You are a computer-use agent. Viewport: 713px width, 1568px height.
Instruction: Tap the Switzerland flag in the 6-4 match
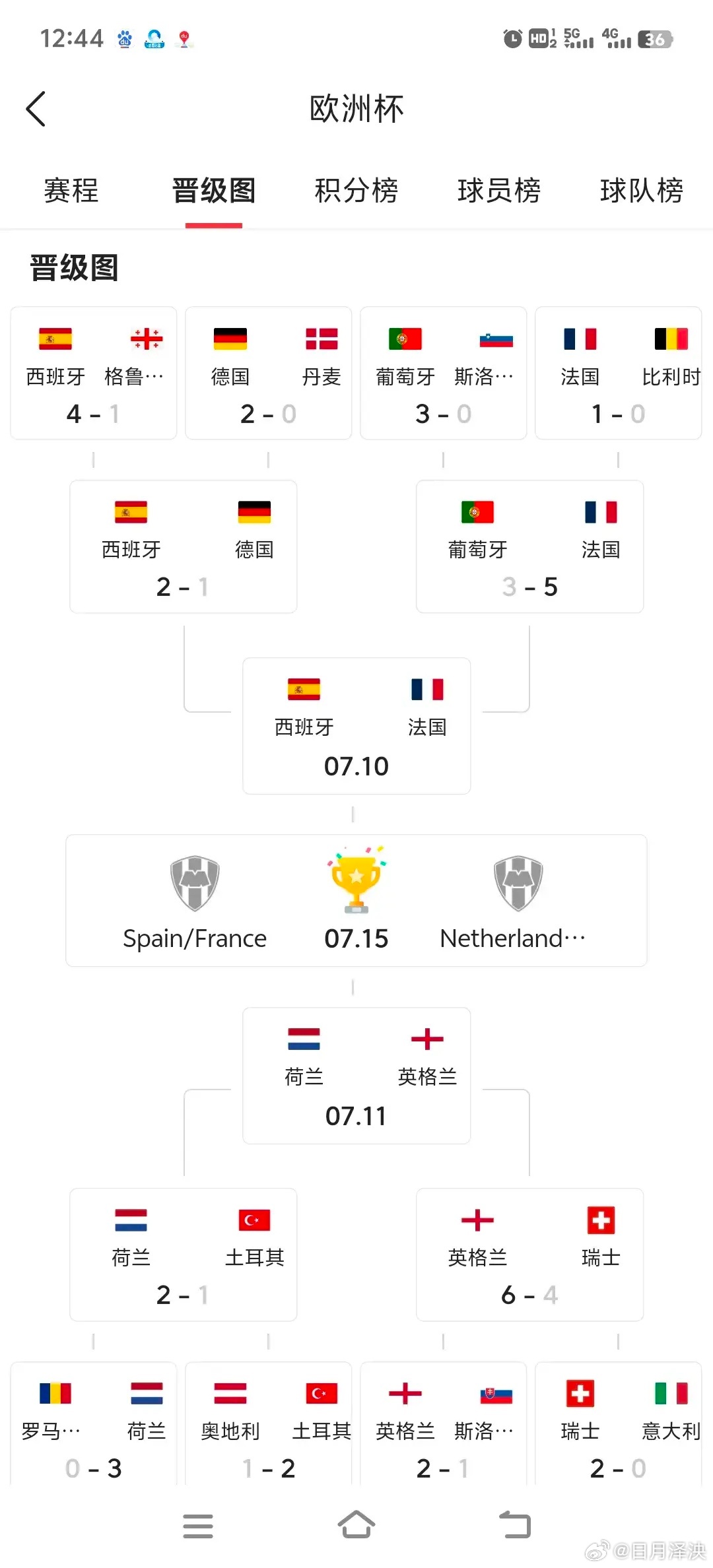click(x=601, y=1220)
